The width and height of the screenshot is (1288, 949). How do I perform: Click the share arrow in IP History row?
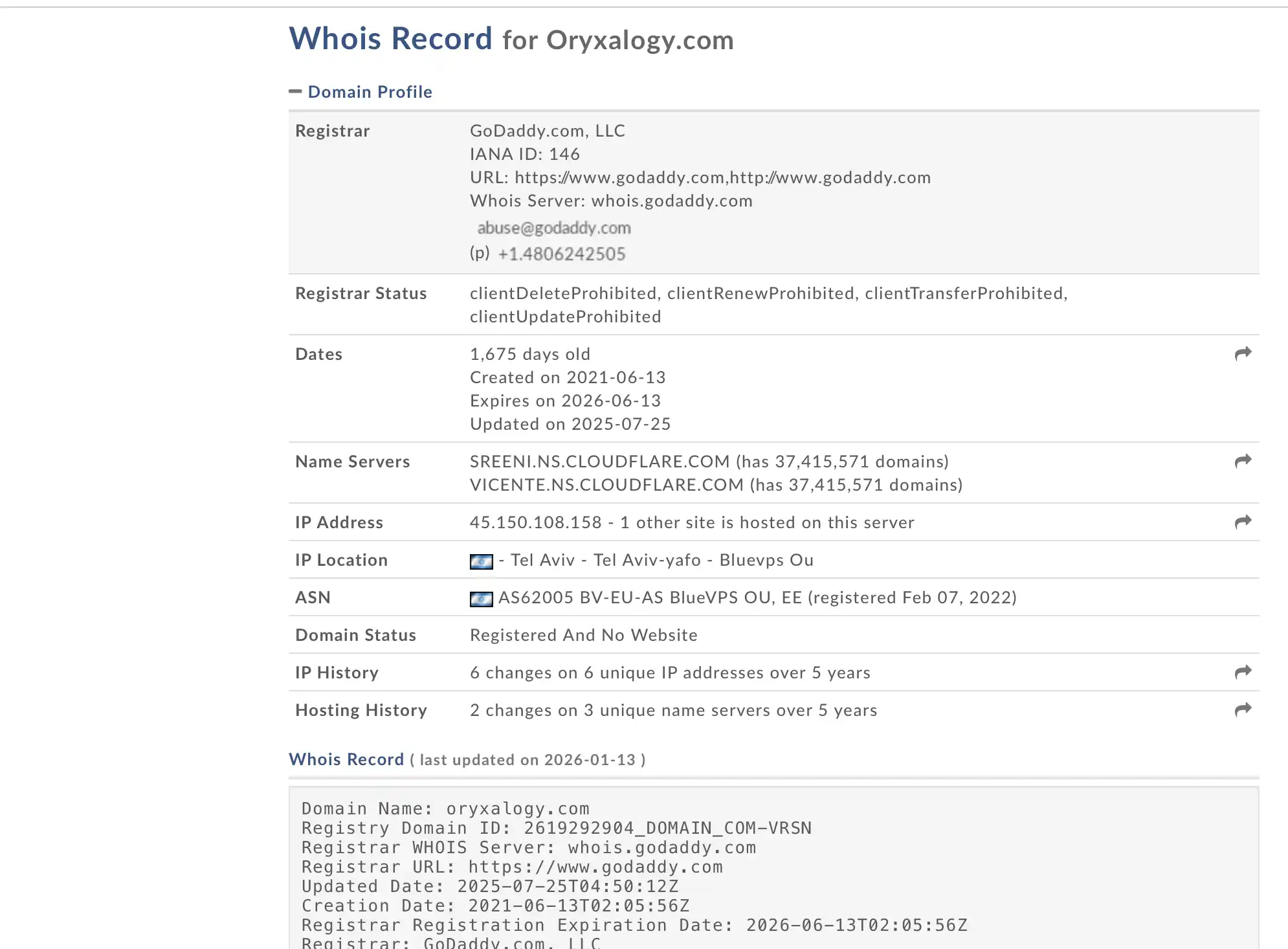point(1243,672)
